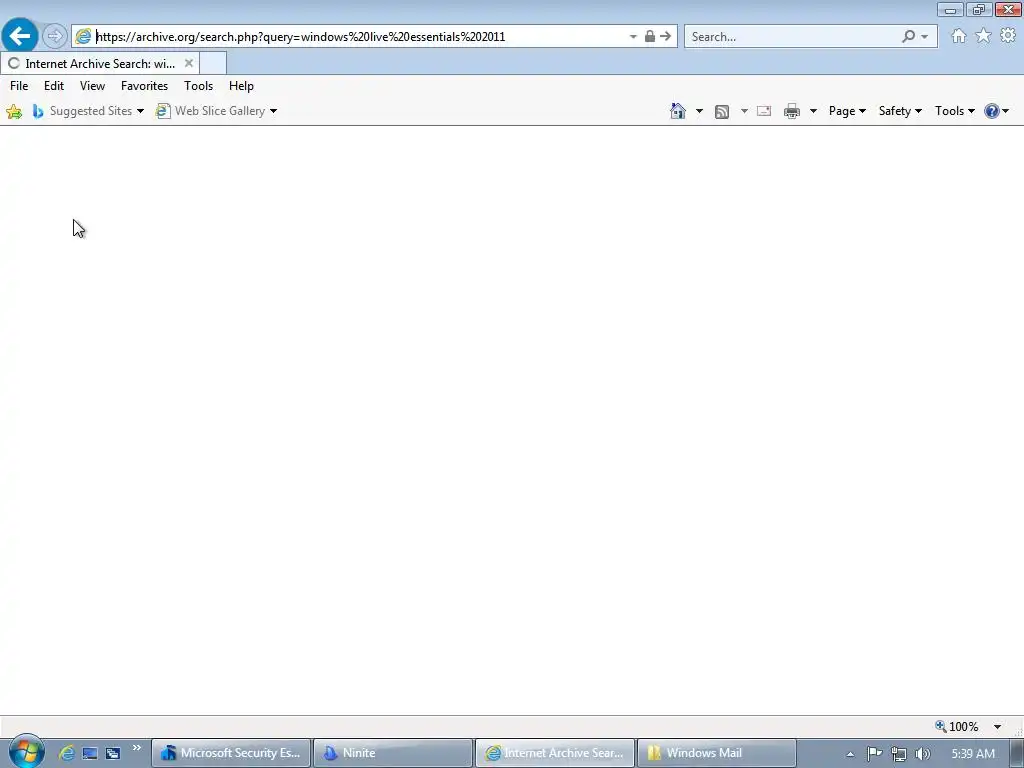The image size is (1024, 768).
Task: Close the Internet Archive Search tab
Action: 189,63
